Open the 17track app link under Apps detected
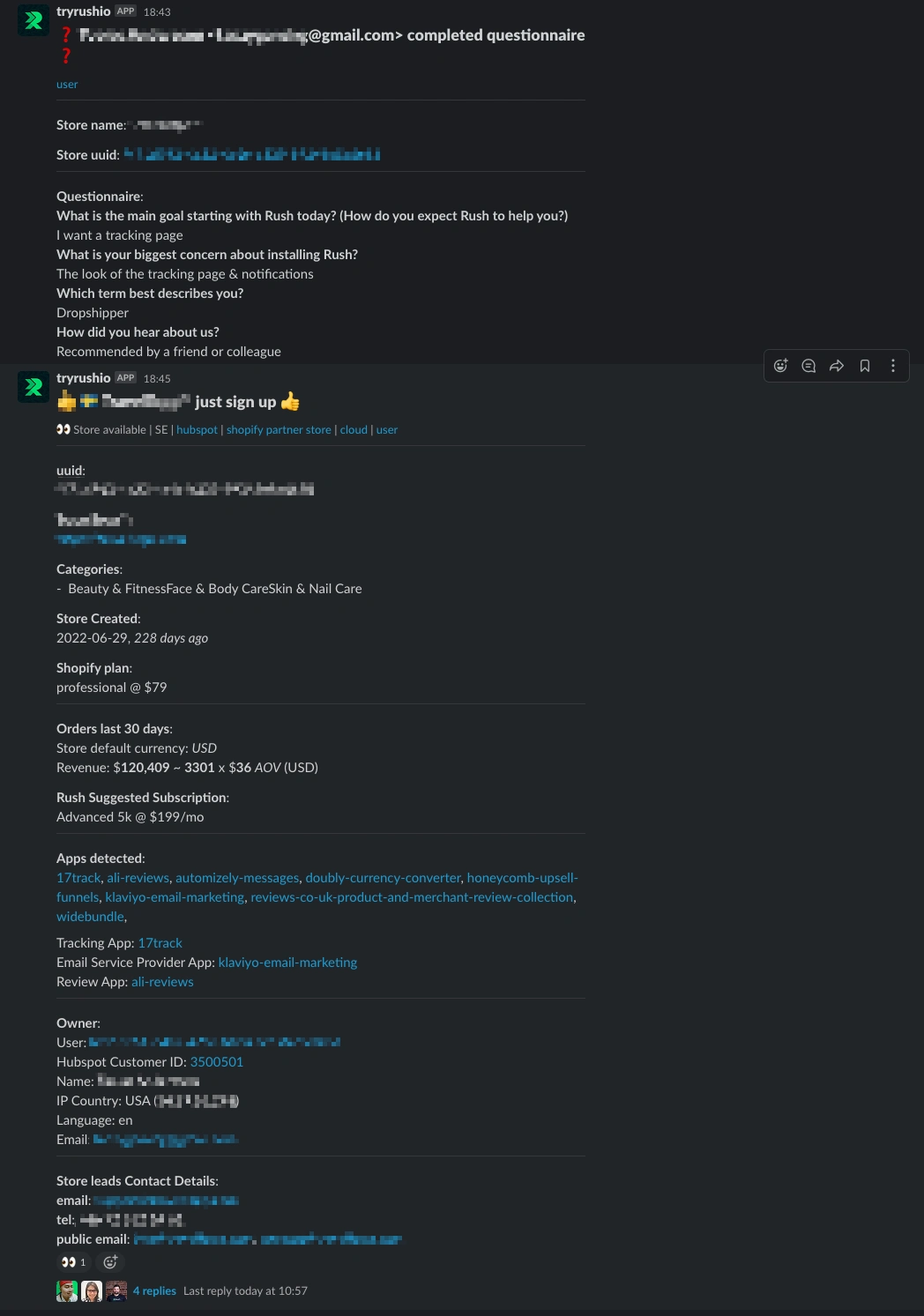Screen dimensions: 924x1316 (78, 877)
